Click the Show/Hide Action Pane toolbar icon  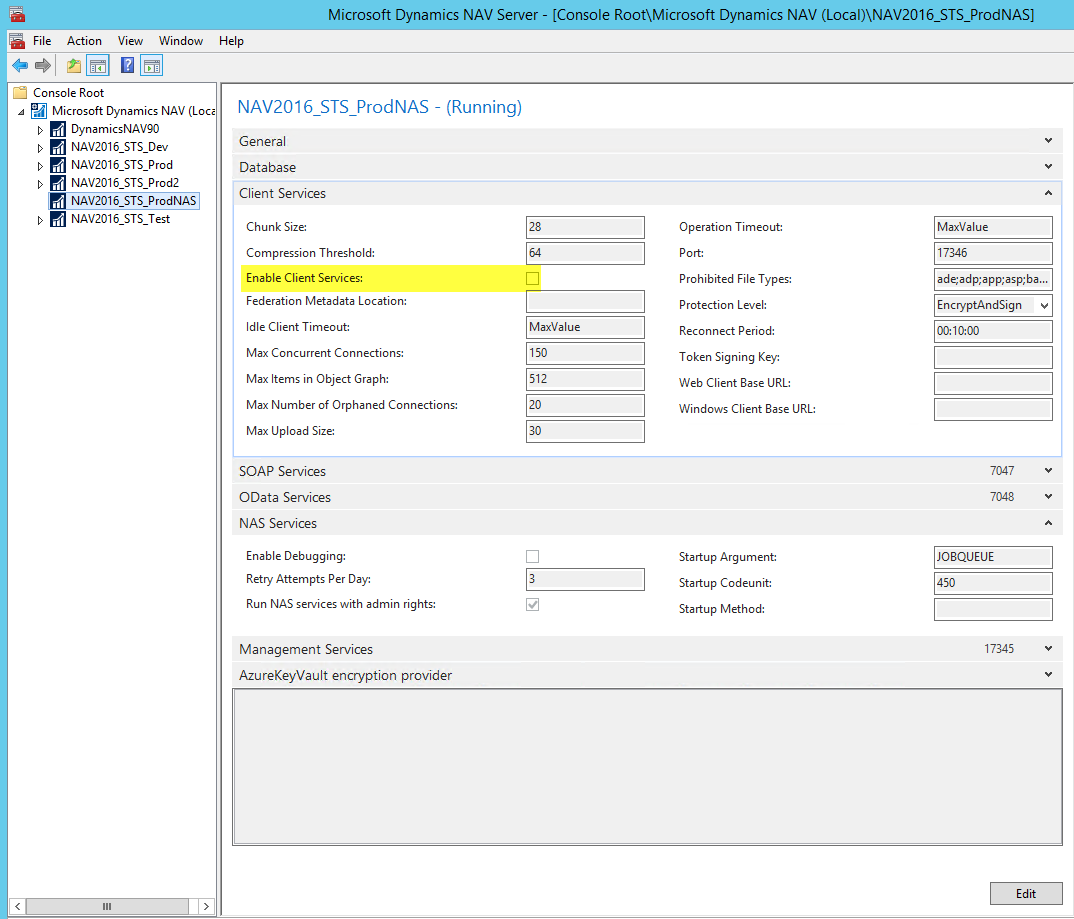tap(151, 64)
